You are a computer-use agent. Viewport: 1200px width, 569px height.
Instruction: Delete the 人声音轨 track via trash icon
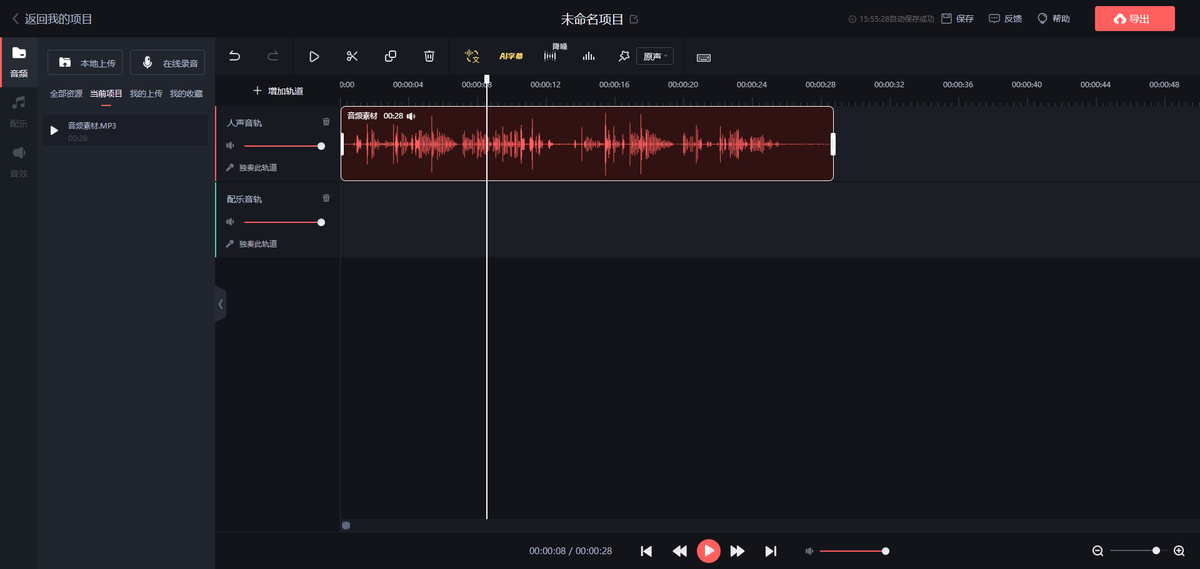click(326, 122)
